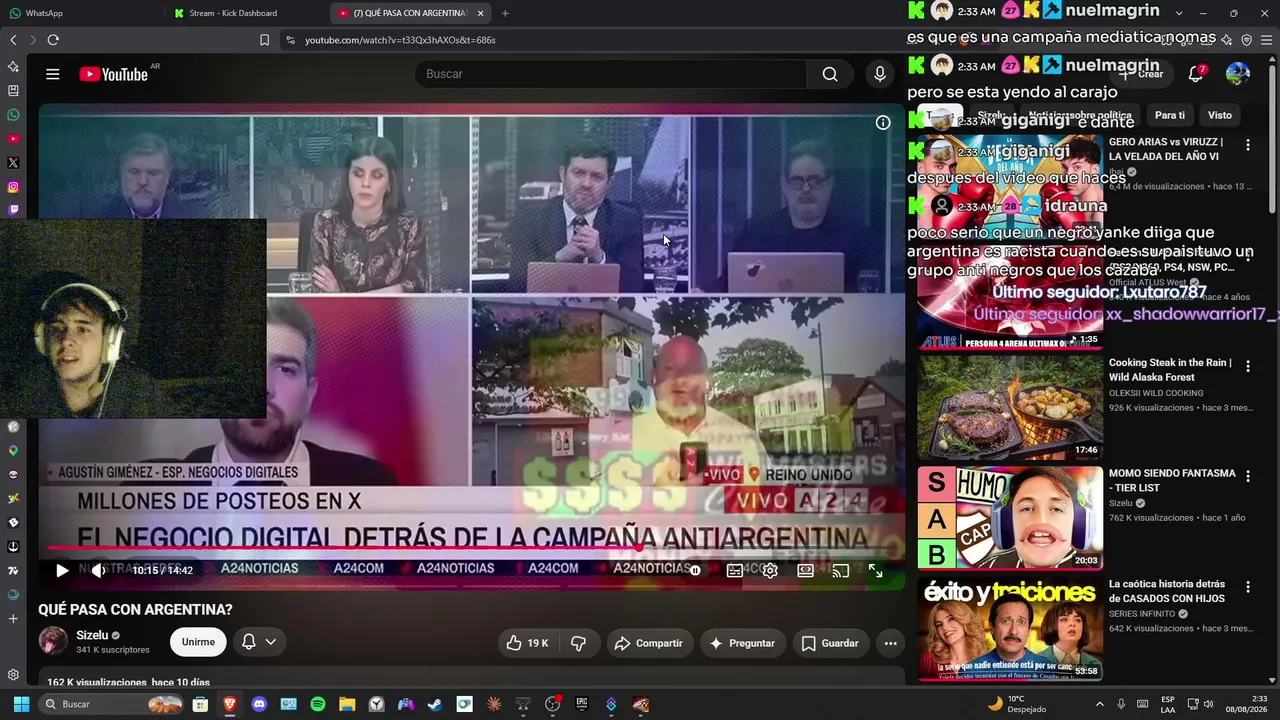Open Brave browser from the taskbar

pyautogui.click(x=230, y=704)
